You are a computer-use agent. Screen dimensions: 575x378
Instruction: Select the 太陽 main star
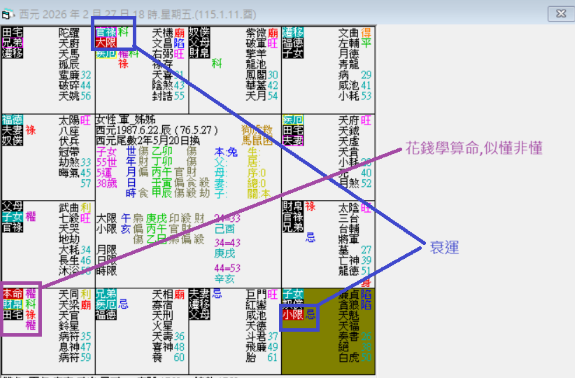69,120
